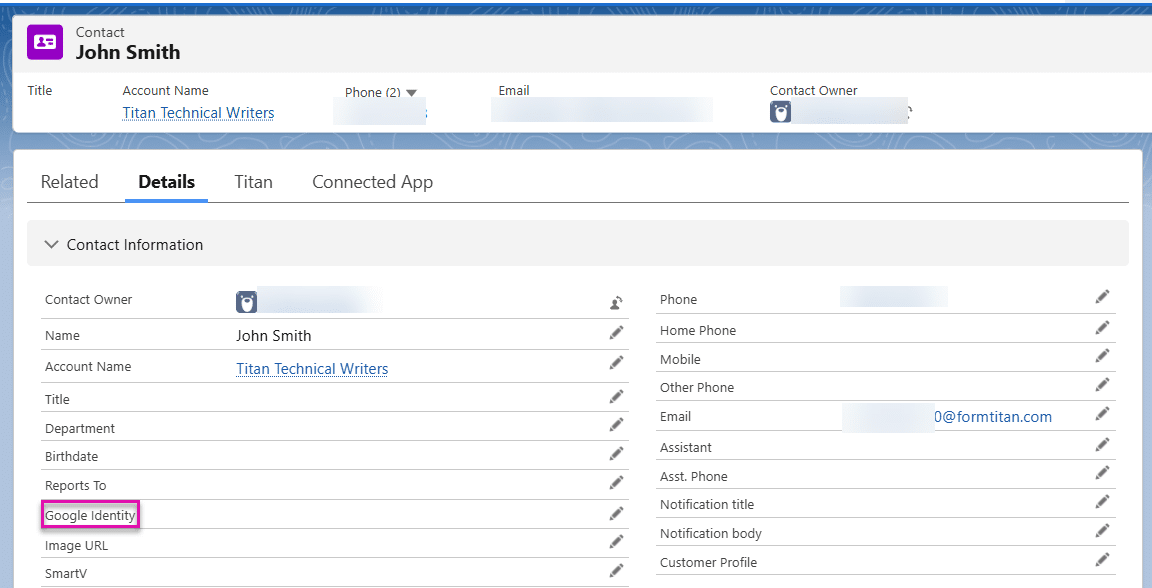Click owner avatar icon in header
The image size is (1152, 588).
pyautogui.click(x=780, y=112)
